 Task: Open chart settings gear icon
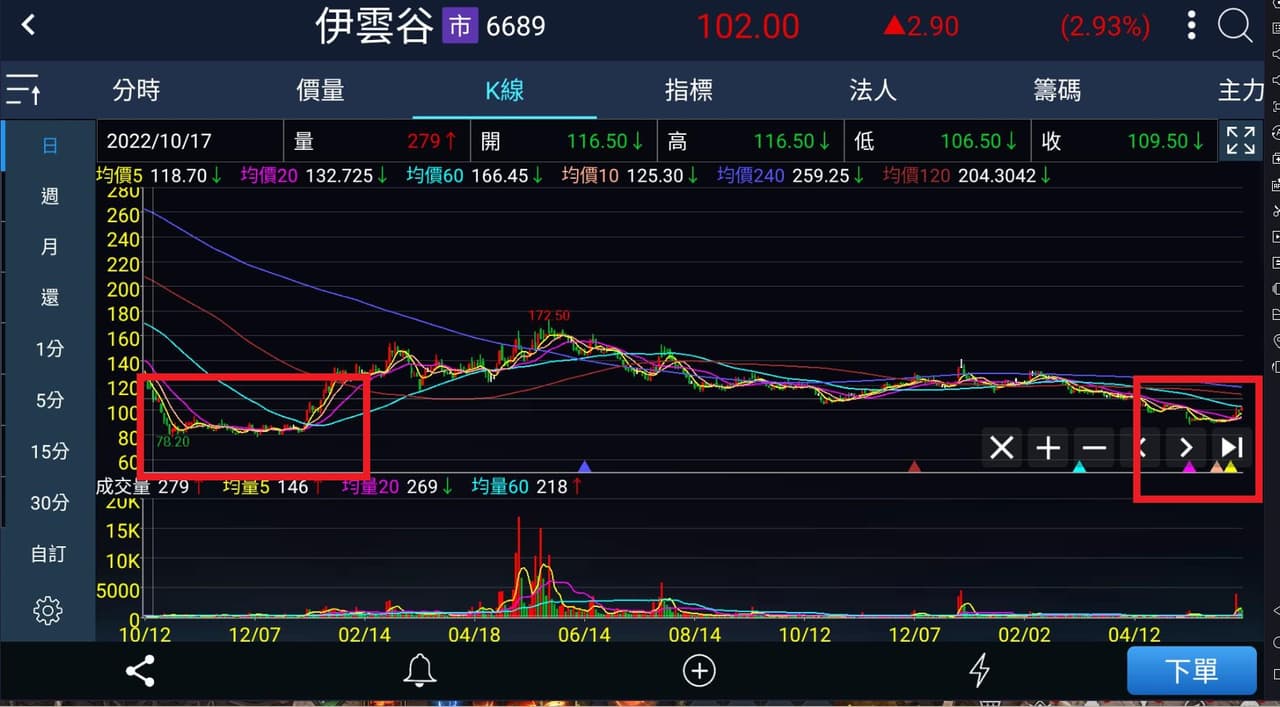[48, 610]
